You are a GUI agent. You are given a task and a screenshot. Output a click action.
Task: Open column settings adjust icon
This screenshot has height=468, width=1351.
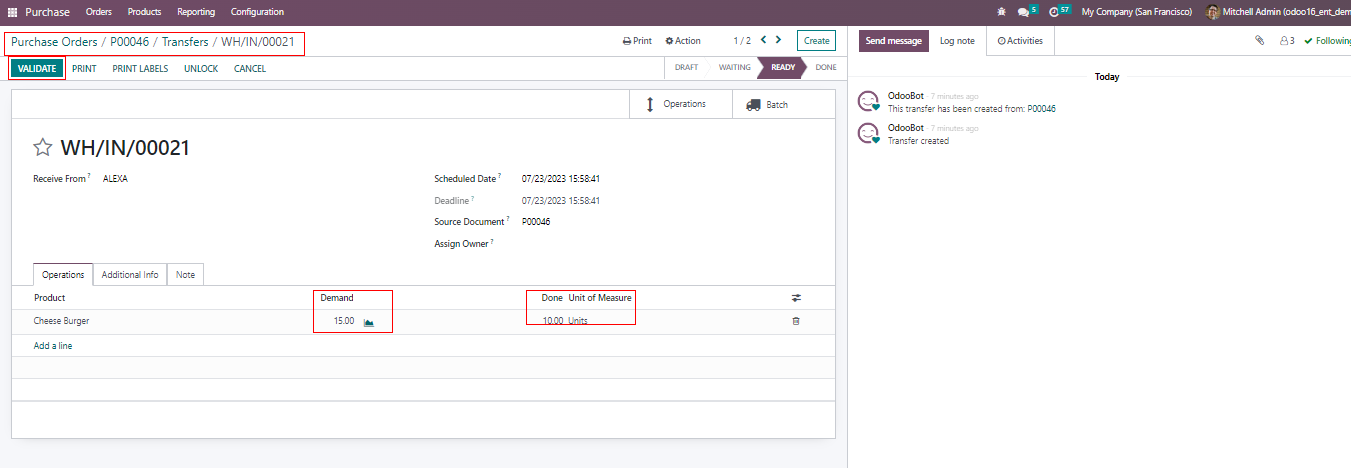[796, 298]
